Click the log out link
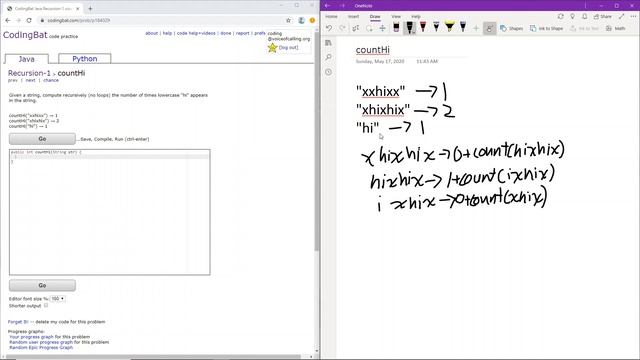The height and width of the screenshot is (360, 640). 288,48
